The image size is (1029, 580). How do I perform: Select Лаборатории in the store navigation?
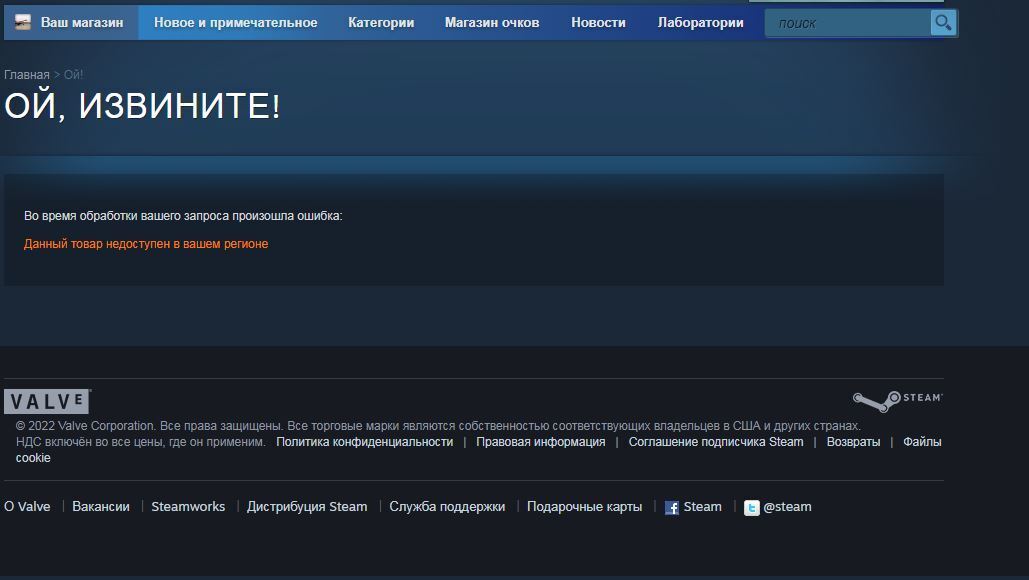coord(700,23)
